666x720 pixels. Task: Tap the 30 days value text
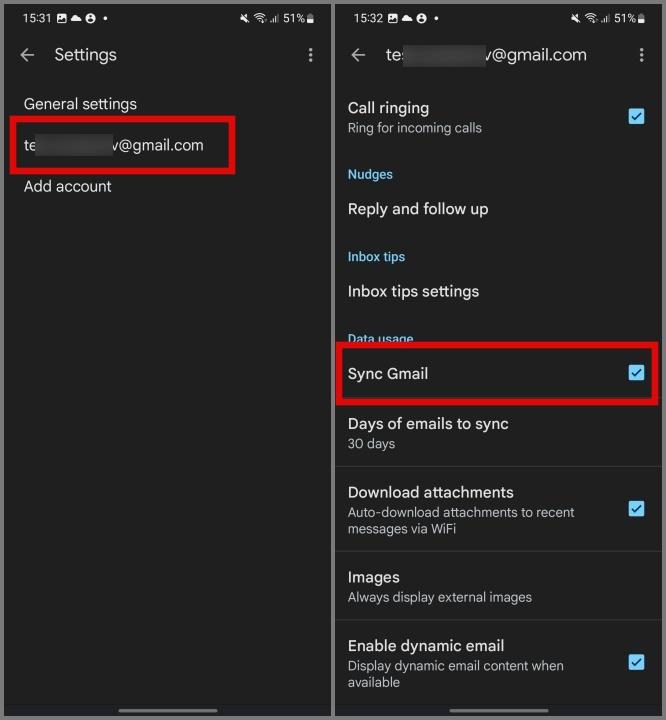pyautogui.click(x=371, y=444)
